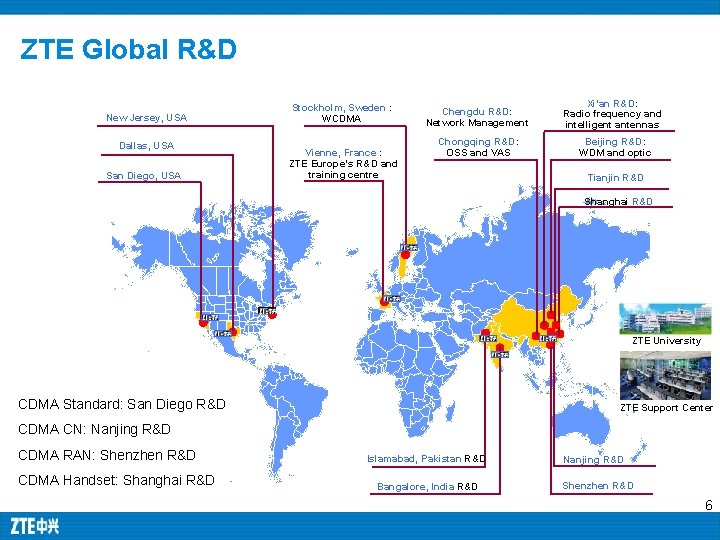Click the ZTE marker on Sweden
Viewport: 720px width, 540px height.
(x=410, y=248)
